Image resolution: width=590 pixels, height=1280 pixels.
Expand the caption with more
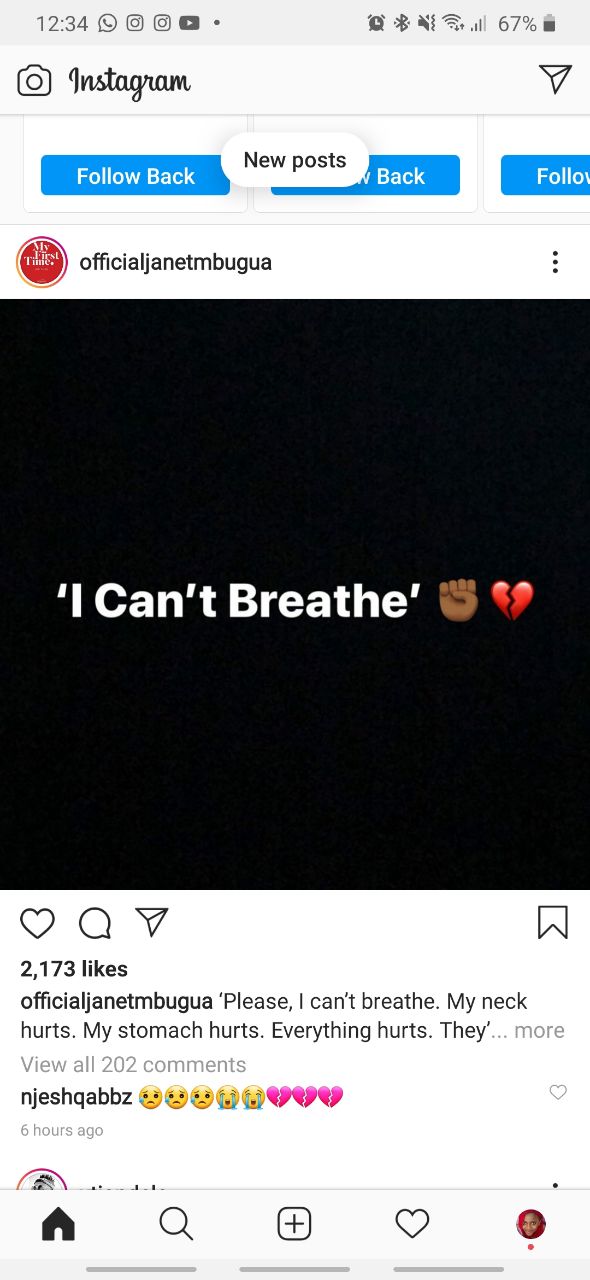[x=540, y=1031]
